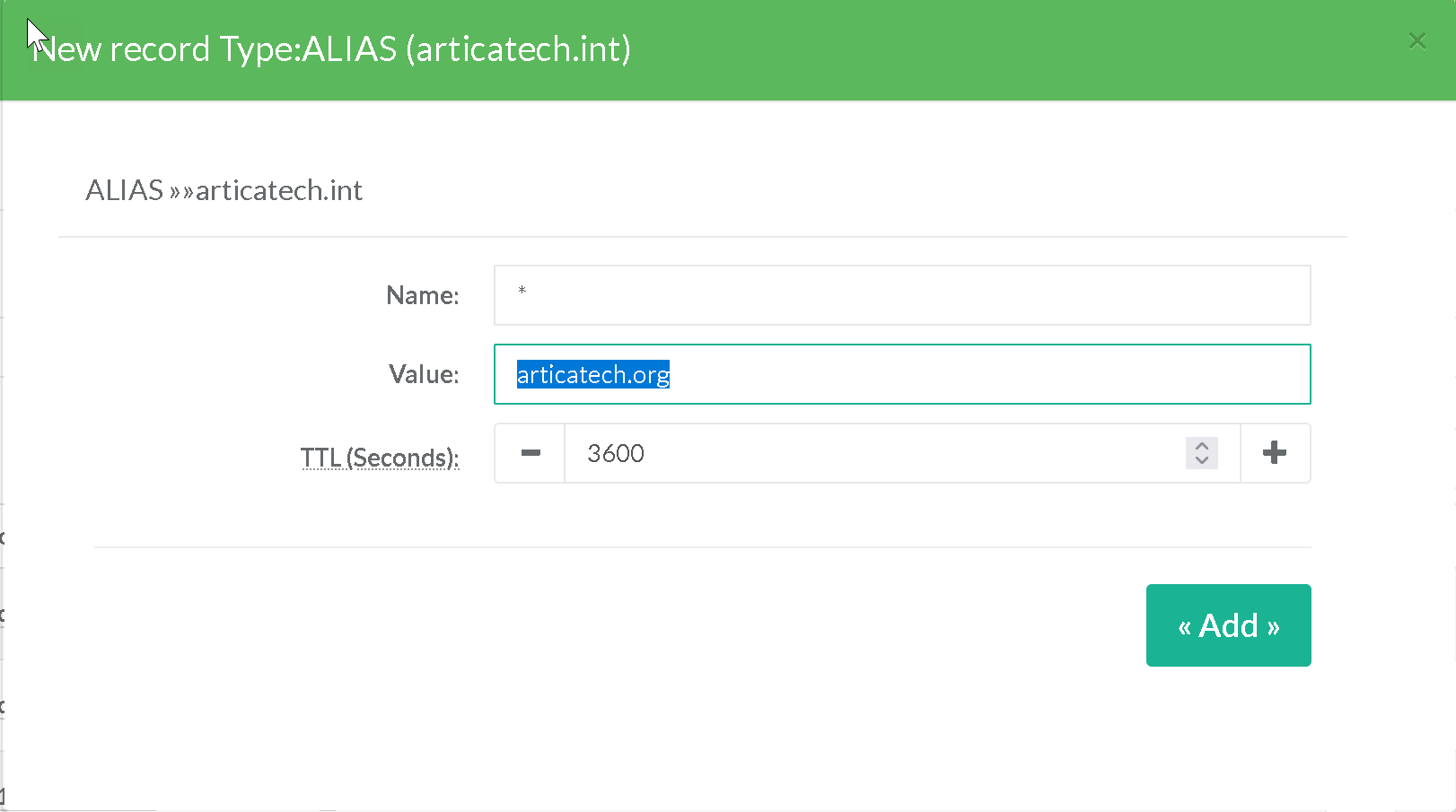Click the highlighted articatech.org text
This screenshot has width=1456, height=812.
592,374
